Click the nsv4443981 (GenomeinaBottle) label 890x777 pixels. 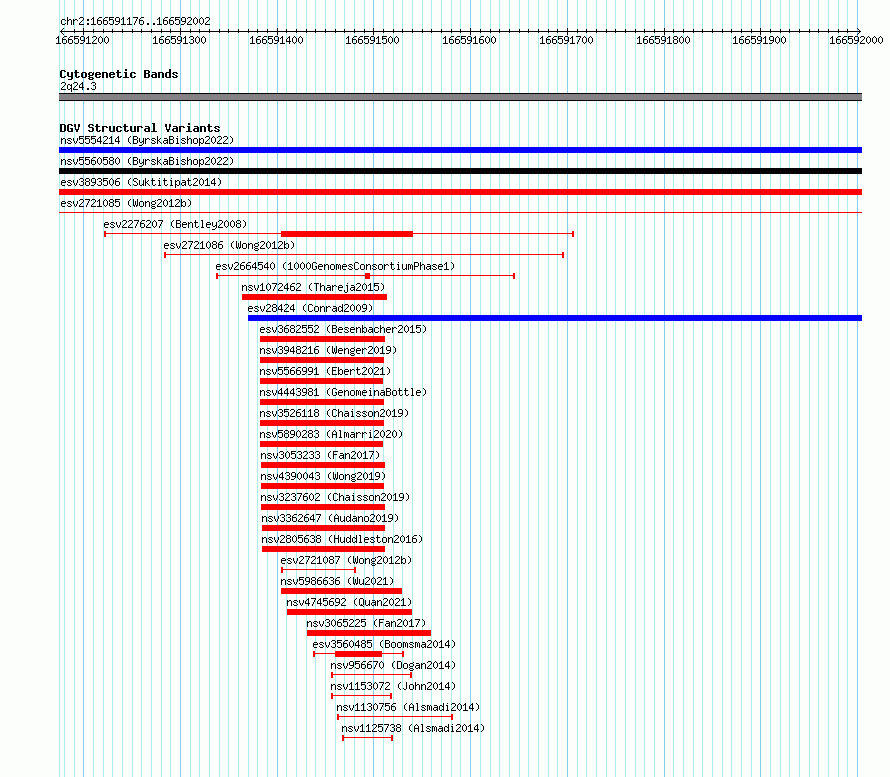(343, 392)
